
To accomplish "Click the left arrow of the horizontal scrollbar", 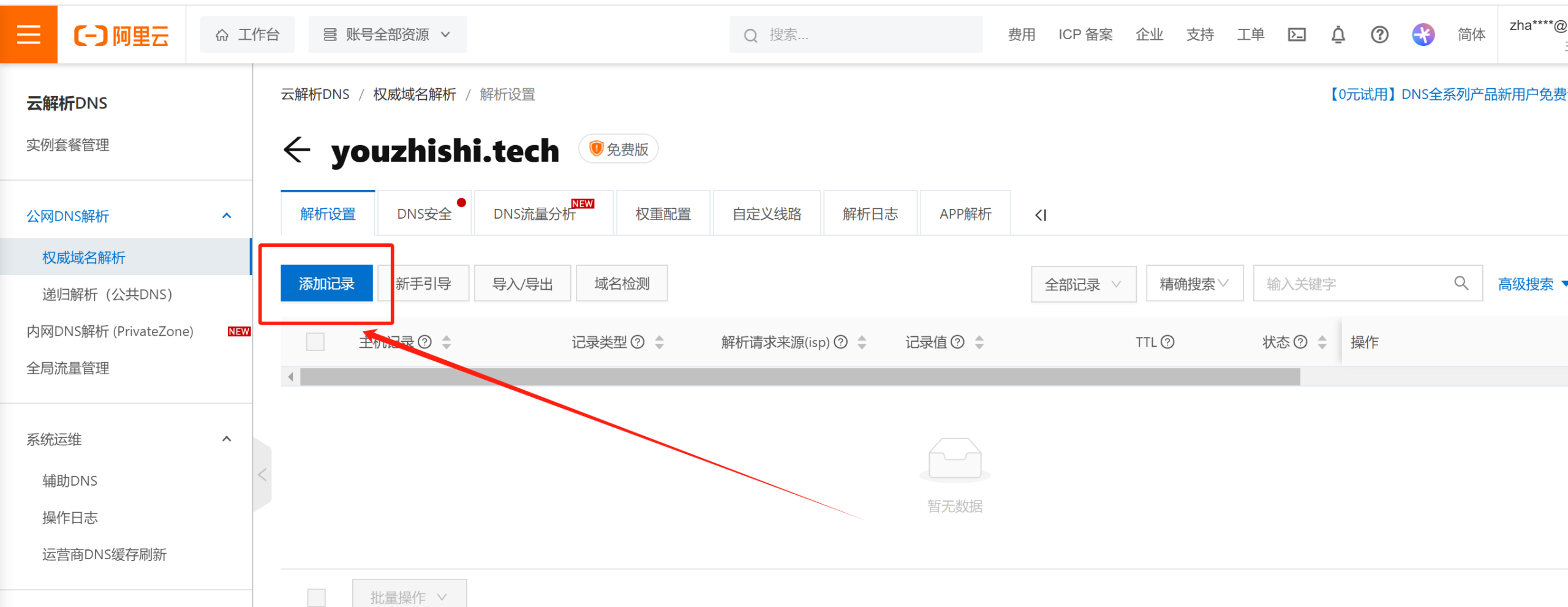I will (291, 377).
